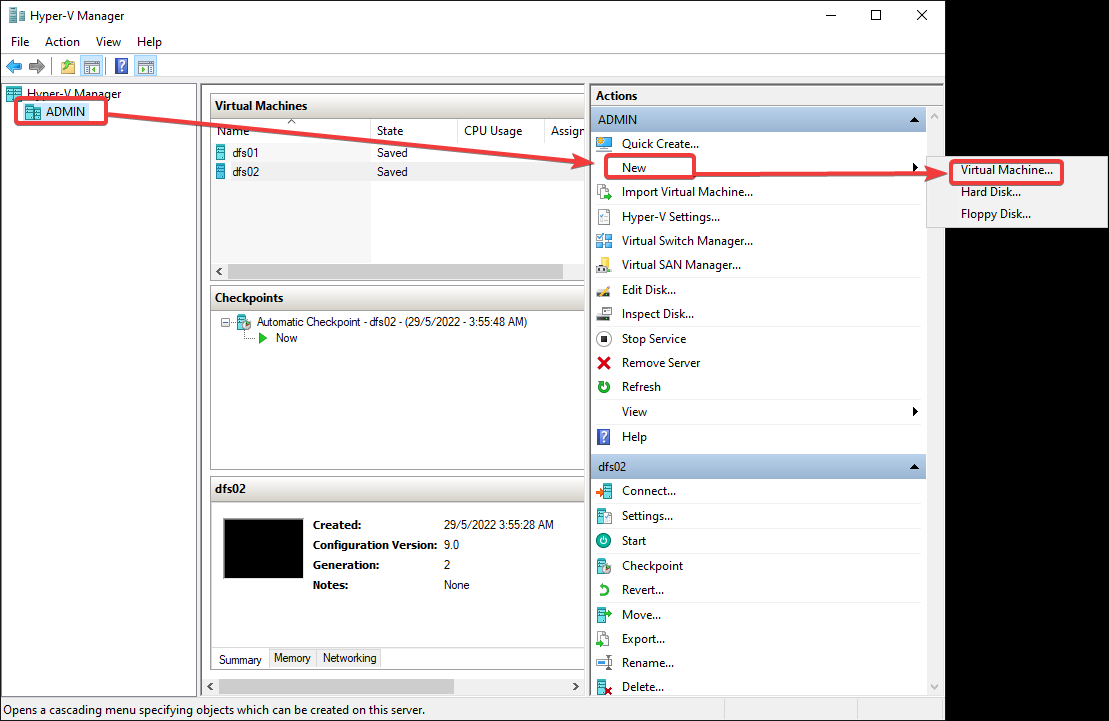Sort by the State column header
Image resolution: width=1109 pixels, height=721 pixels.
tap(414, 130)
